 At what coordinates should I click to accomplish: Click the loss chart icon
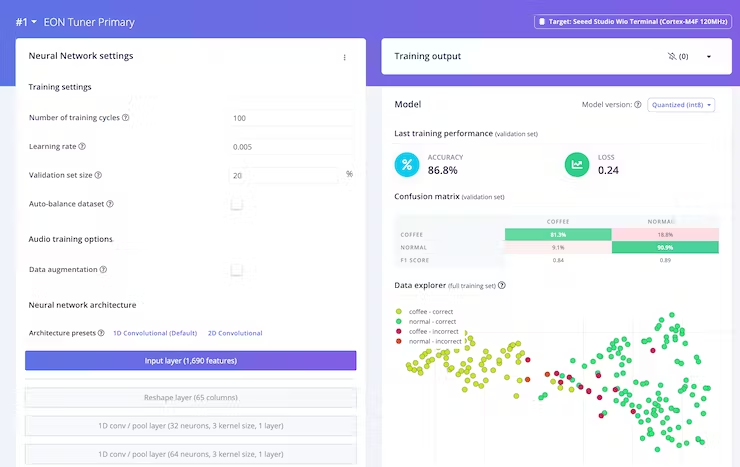(x=577, y=165)
